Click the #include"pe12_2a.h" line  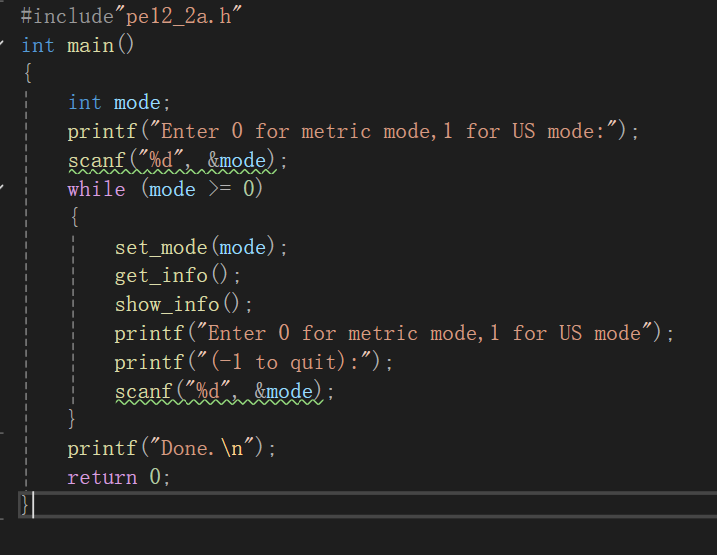click(x=131, y=16)
